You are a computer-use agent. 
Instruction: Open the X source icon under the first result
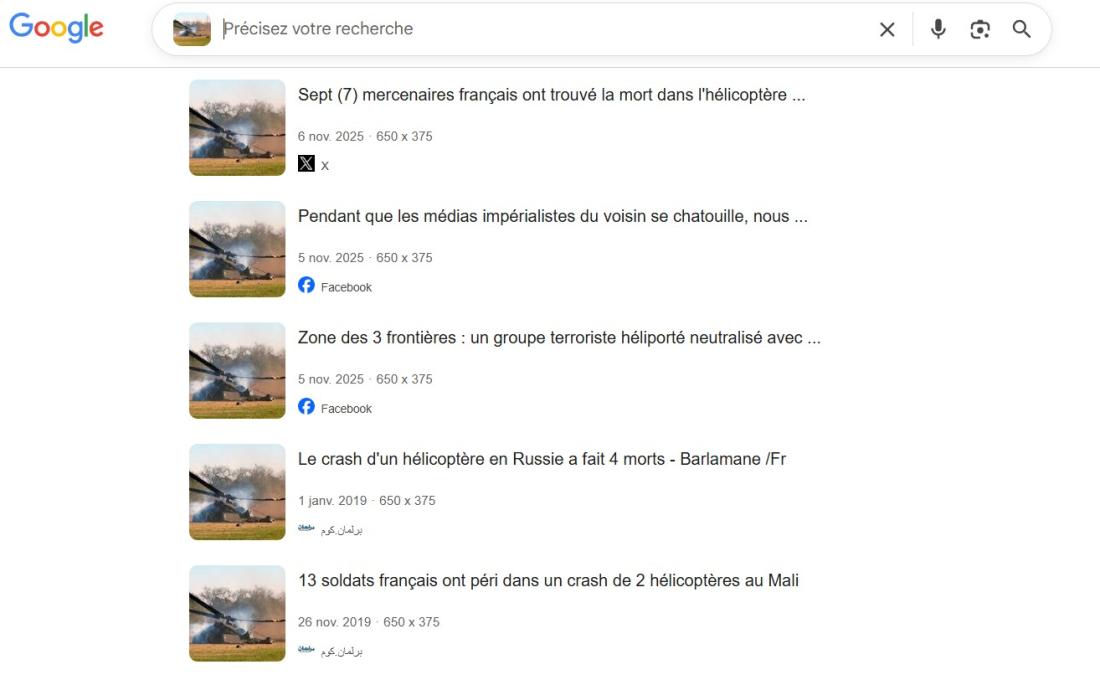tap(306, 163)
